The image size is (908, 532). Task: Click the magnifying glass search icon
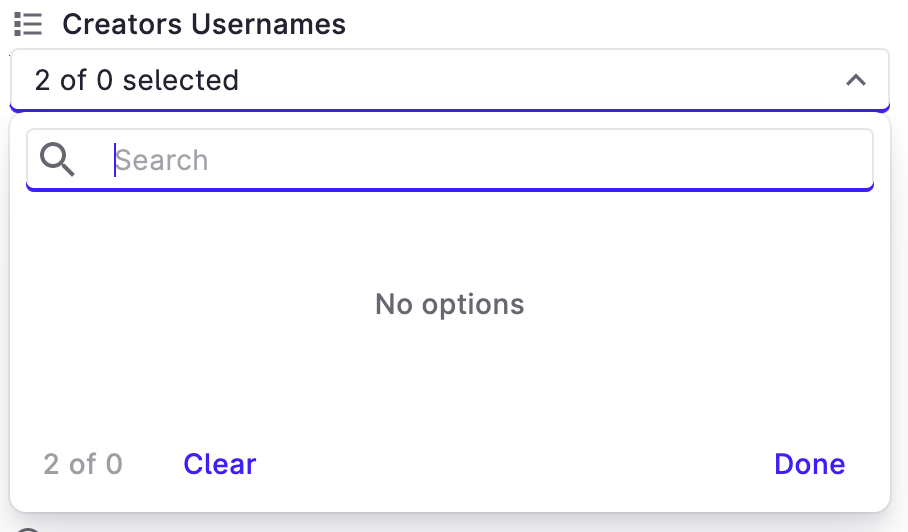click(57, 159)
